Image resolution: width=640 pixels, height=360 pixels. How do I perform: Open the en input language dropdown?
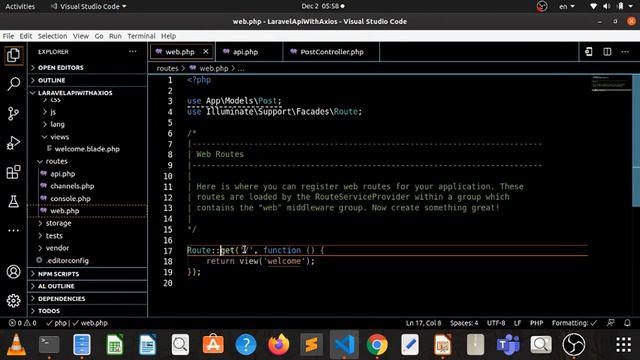click(567, 6)
